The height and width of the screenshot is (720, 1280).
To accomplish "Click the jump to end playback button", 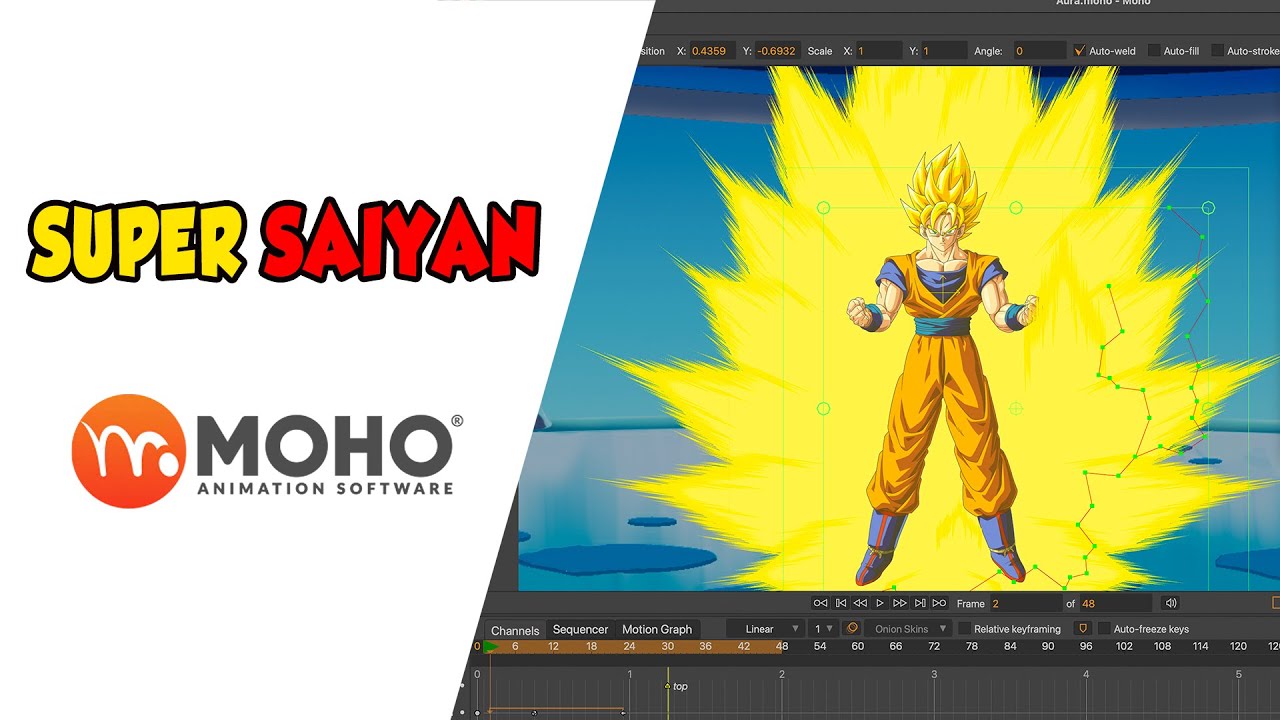I will point(939,603).
